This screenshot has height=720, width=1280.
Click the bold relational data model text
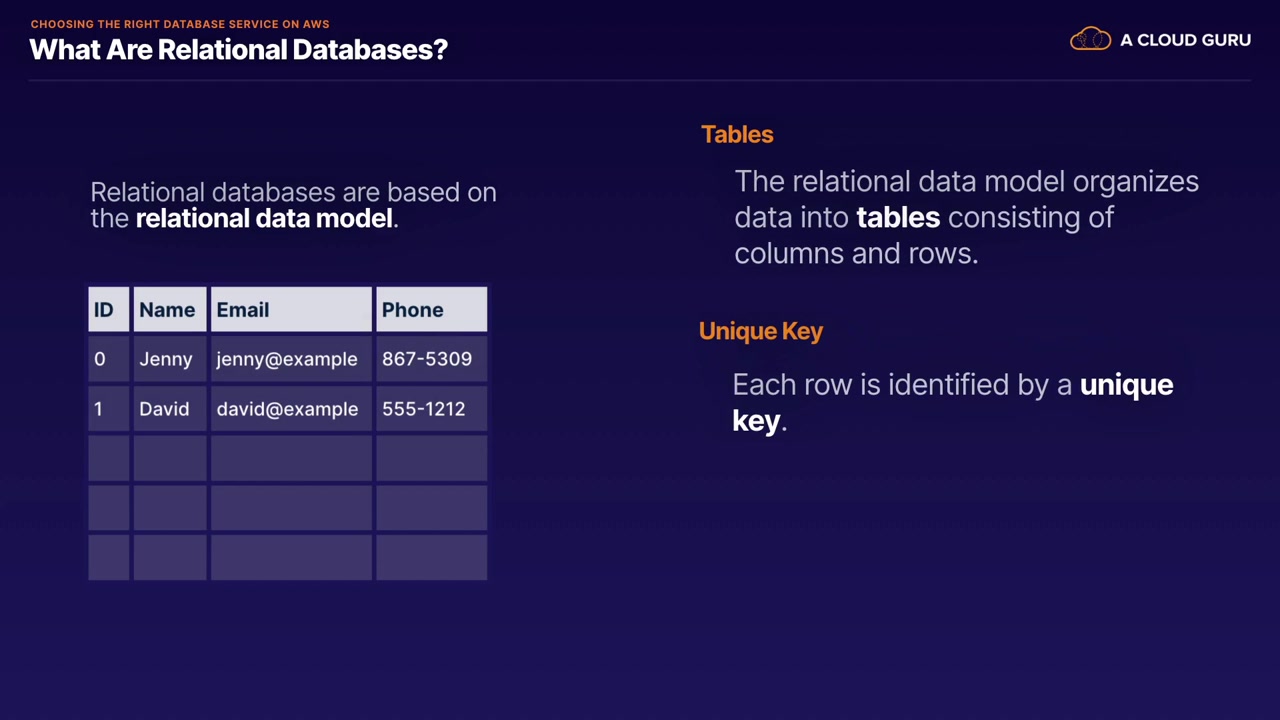(x=264, y=218)
